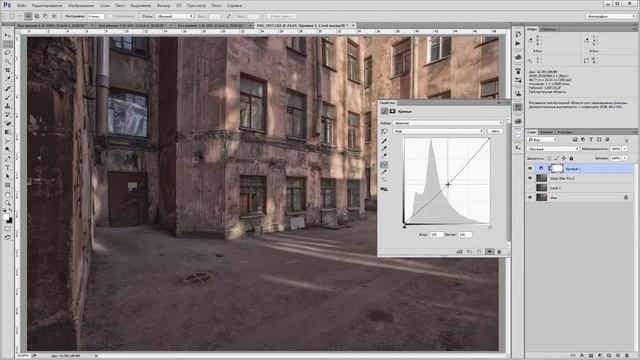The height and width of the screenshot is (360, 640).
Task: Click the black point slider under curve
Action: click(x=404, y=226)
